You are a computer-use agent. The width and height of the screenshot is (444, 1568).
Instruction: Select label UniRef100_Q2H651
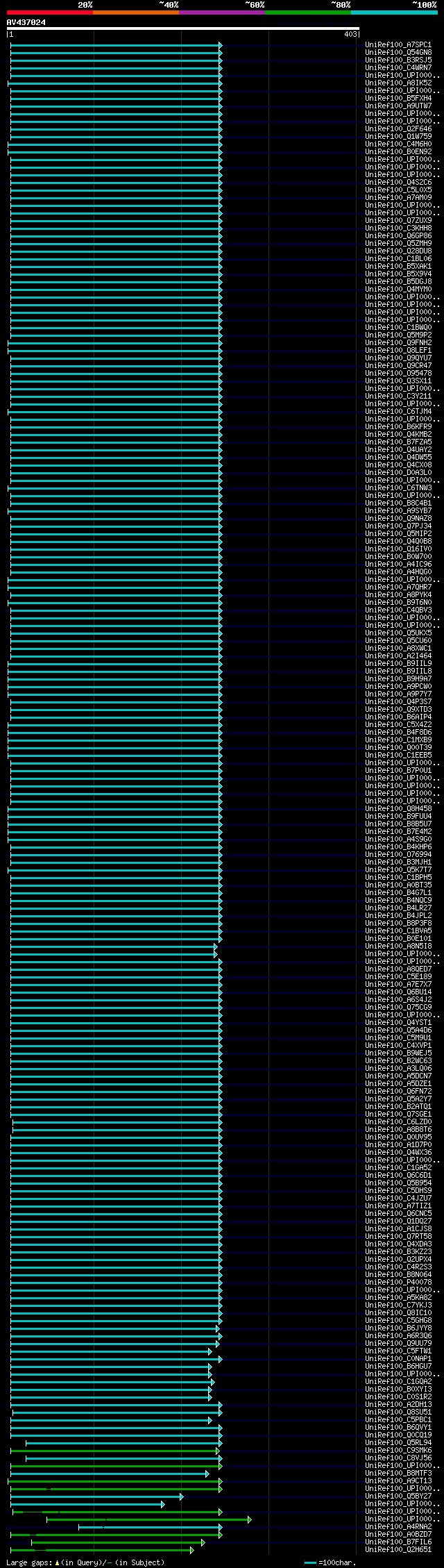click(x=398, y=1549)
